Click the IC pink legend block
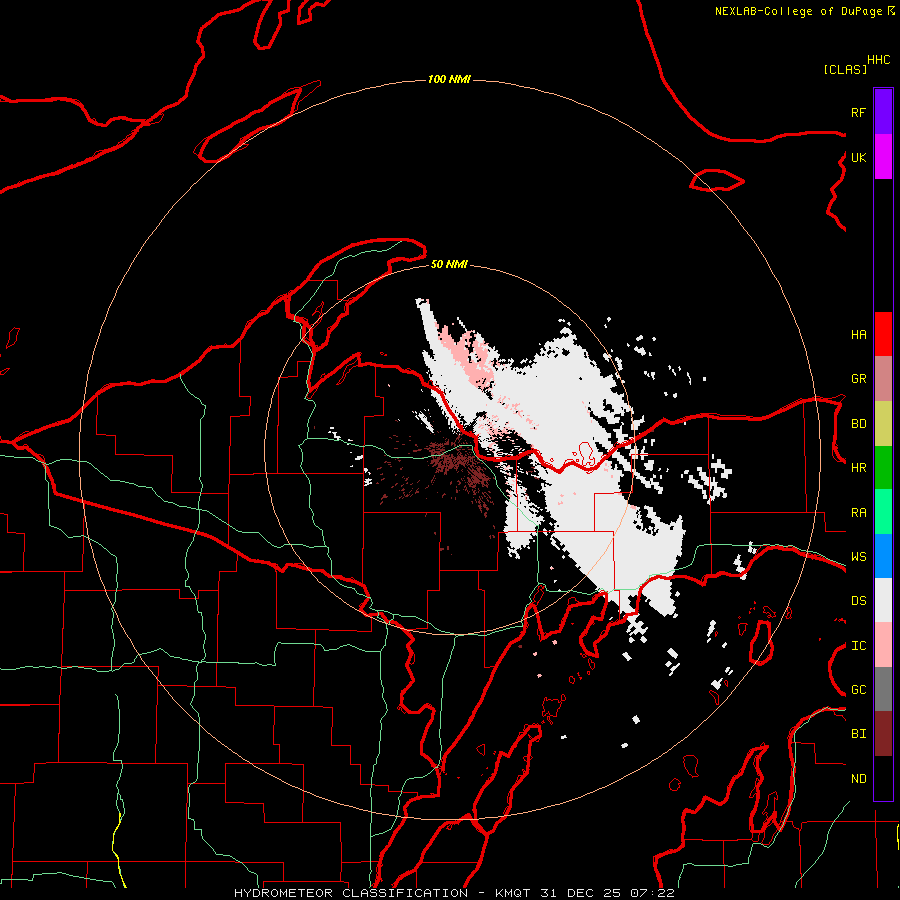This screenshot has width=900, height=900. click(x=883, y=645)
